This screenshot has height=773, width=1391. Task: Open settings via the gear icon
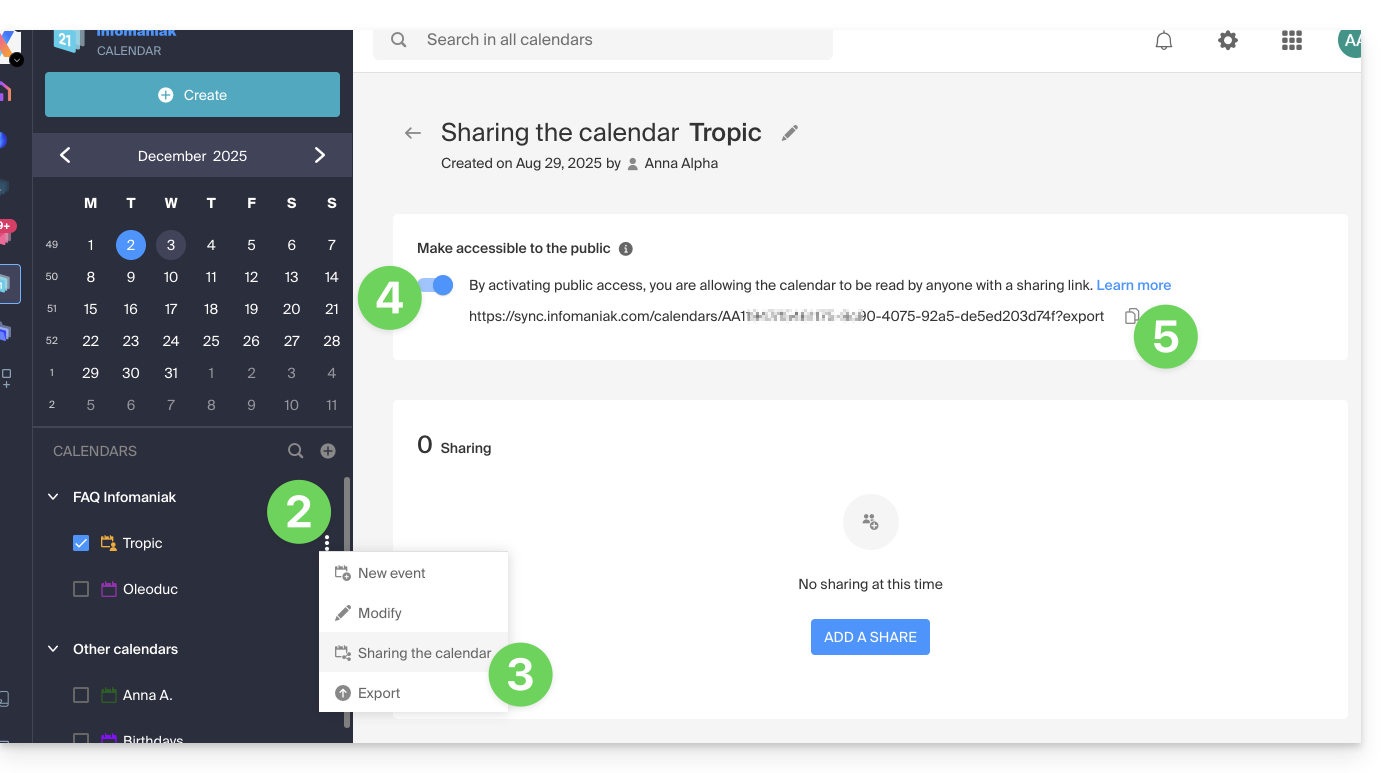pos(1227,41)
